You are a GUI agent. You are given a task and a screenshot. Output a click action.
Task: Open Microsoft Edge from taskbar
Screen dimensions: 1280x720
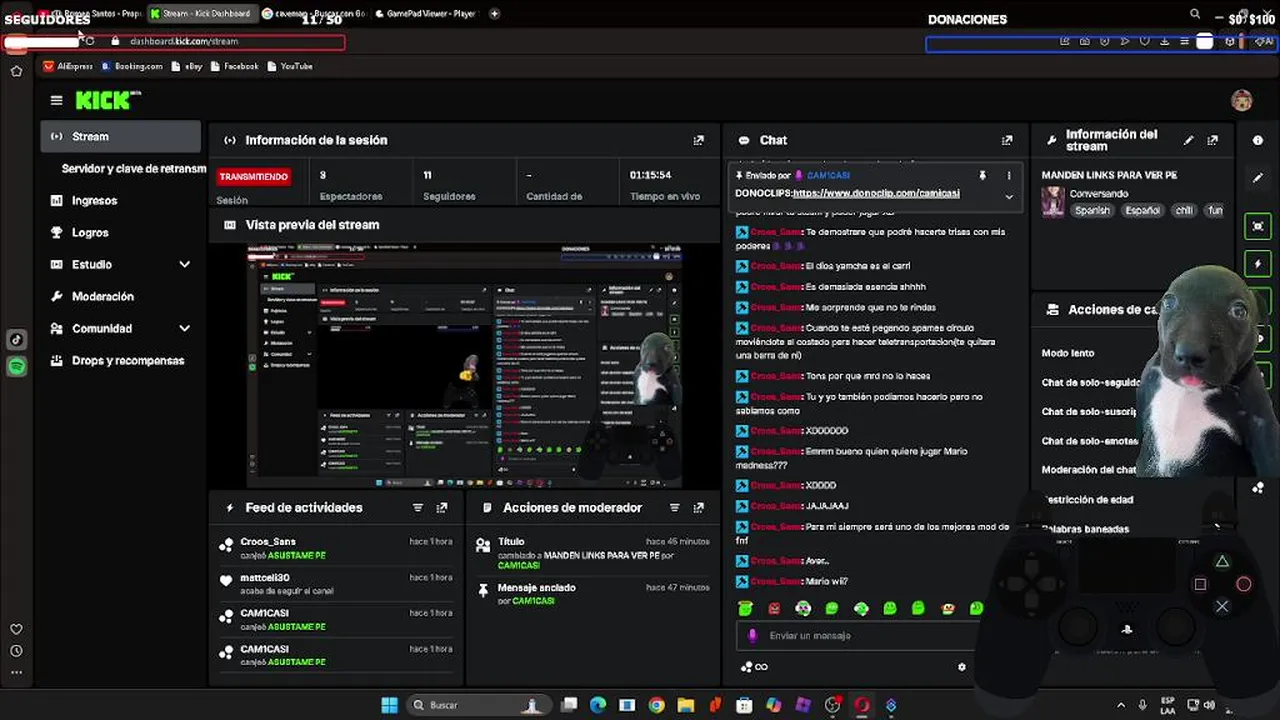click(x=598, y=705)
